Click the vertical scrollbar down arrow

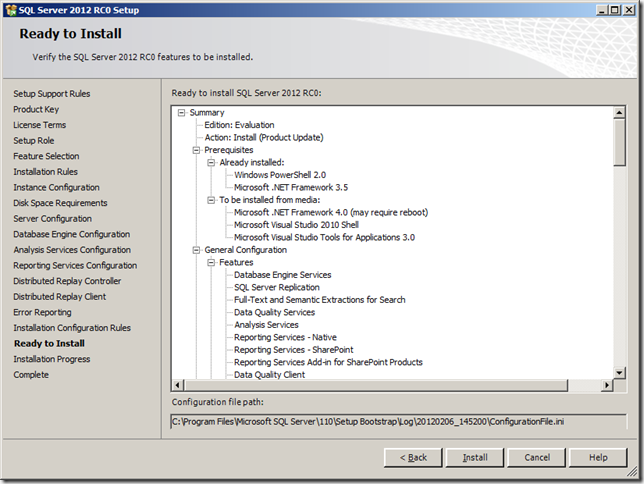[x=619, y=373]
